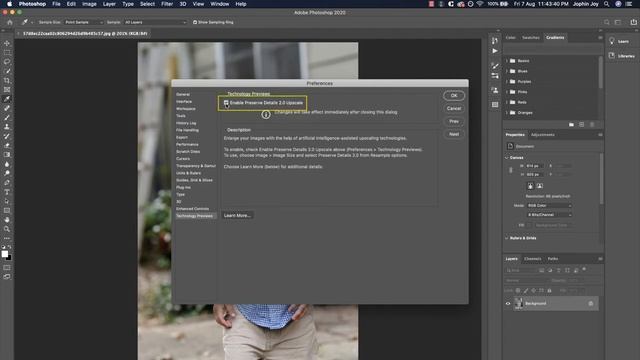
Task: Collapse the Canvas section
Action: [x=507, y=158]
